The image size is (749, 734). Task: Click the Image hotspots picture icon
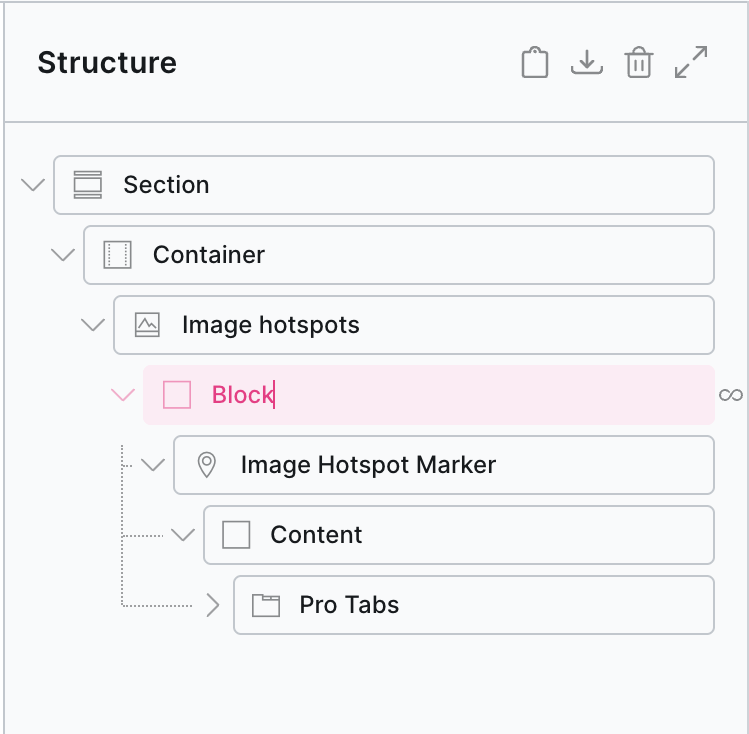pos(147,325)
